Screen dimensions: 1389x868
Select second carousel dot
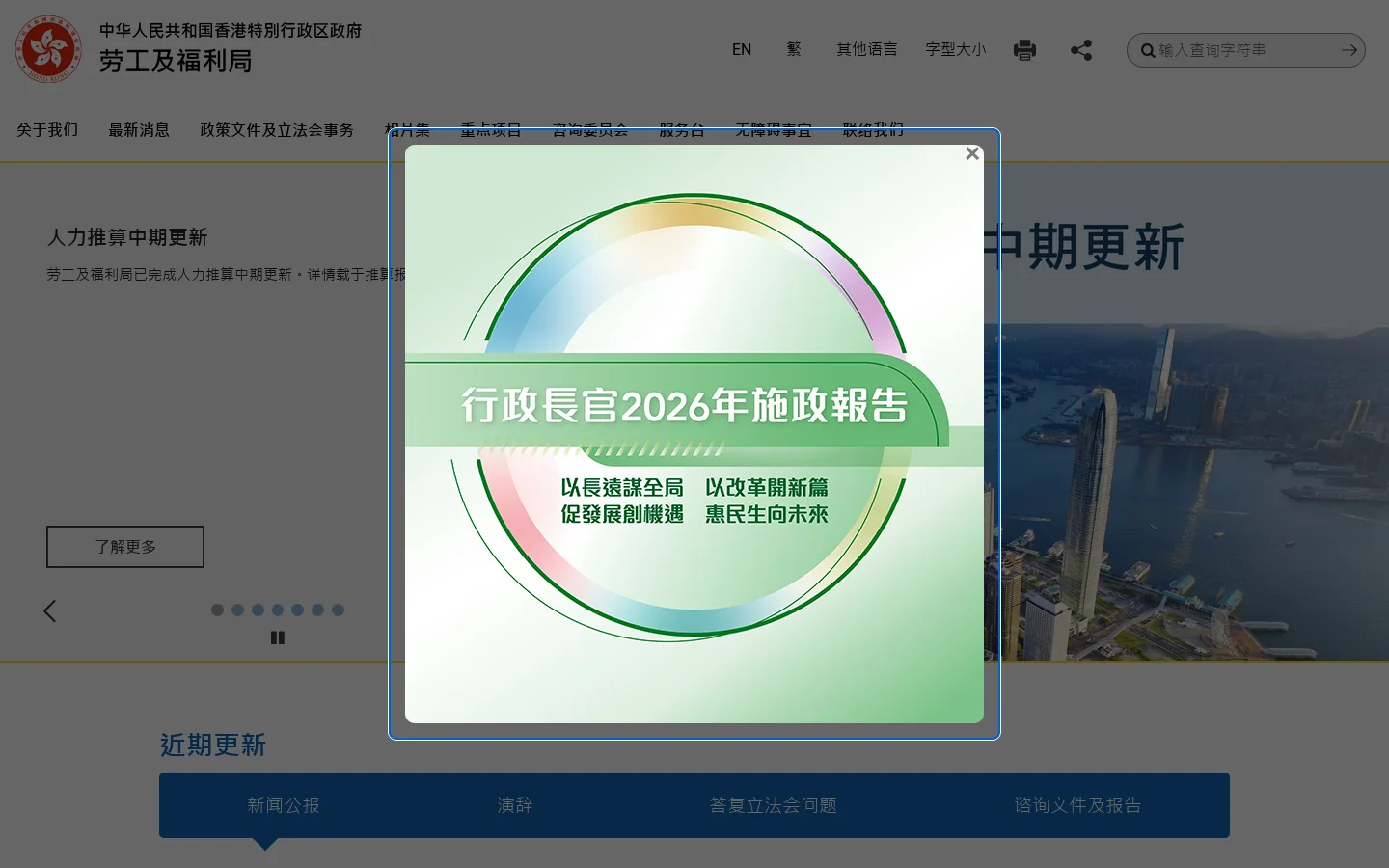point(237,610)
